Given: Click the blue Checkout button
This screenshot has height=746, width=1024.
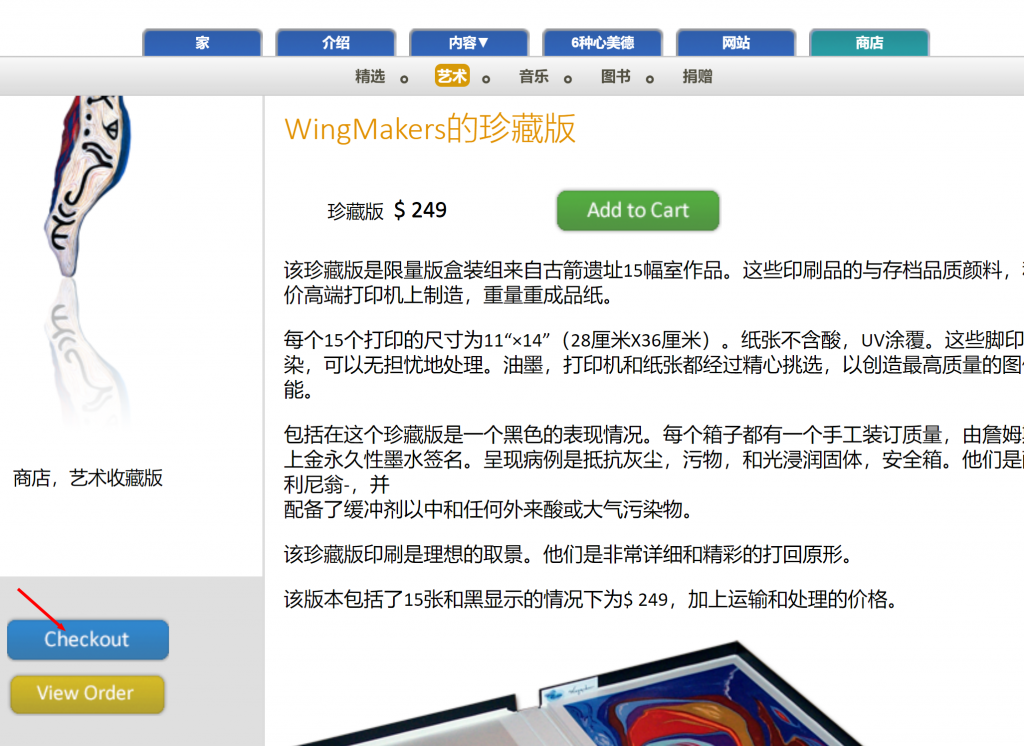Looking at the screenshot, I should pos(88,640).
